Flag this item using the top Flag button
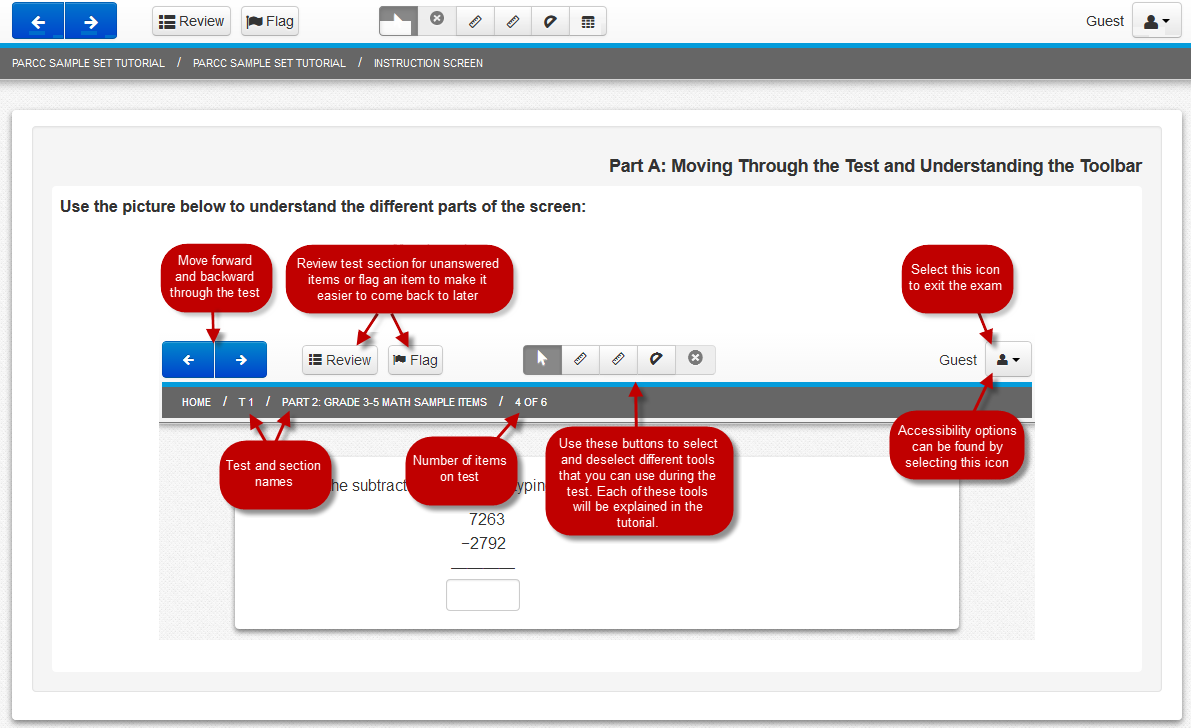This screenshot has width=1191, height=728. [269, 21]
